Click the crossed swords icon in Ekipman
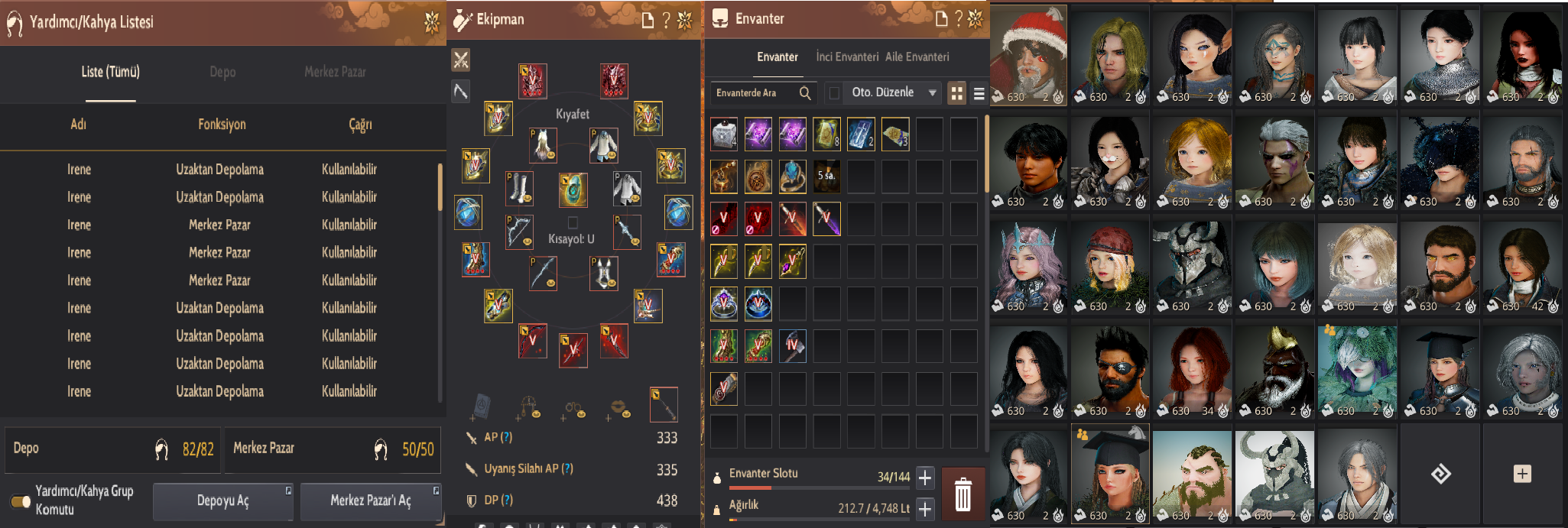This screenshot has width=1568, height=528. [x=460, y=60]
